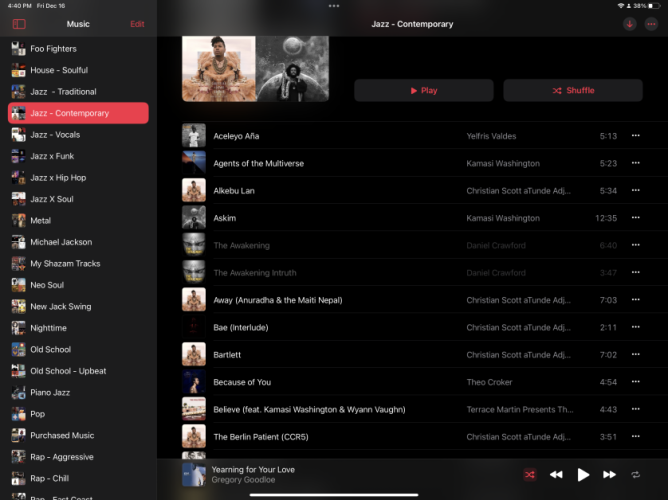Open the Jazz - Vocals playlist
The height and width of the screenshot is (500, 668).
(78, 135)
